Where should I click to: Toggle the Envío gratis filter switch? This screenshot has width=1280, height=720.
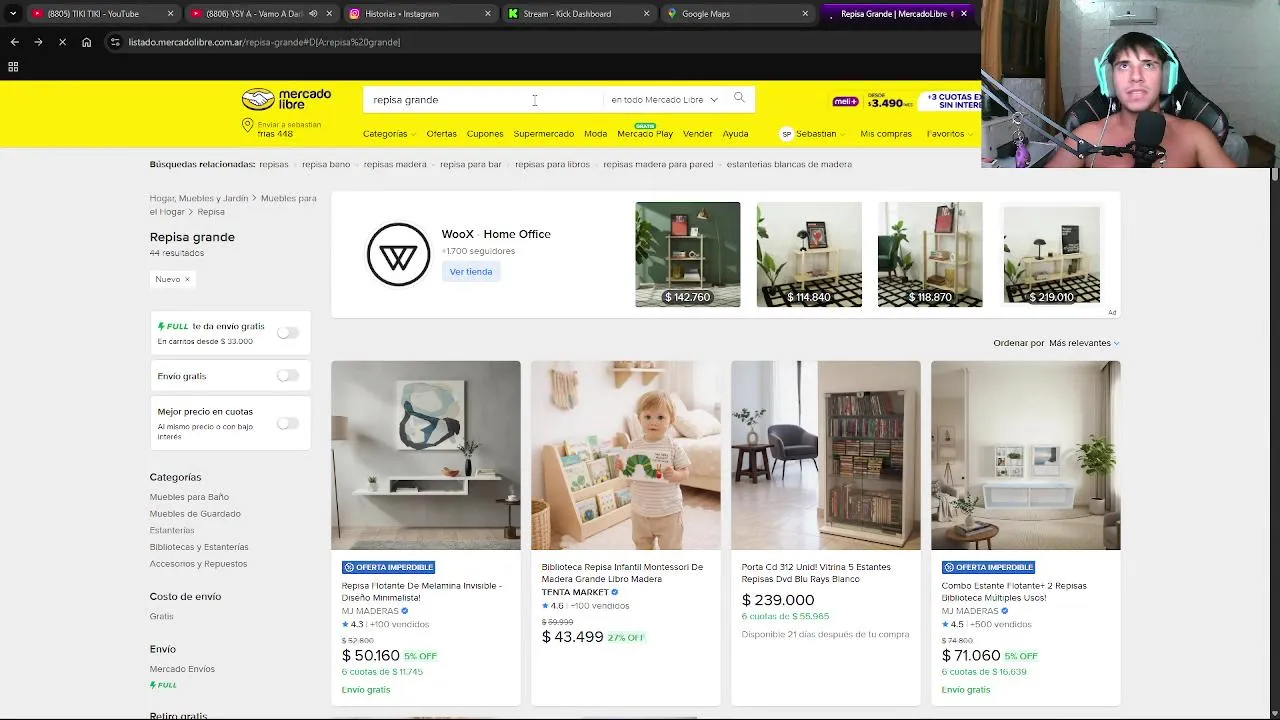(x=288, y=376)
